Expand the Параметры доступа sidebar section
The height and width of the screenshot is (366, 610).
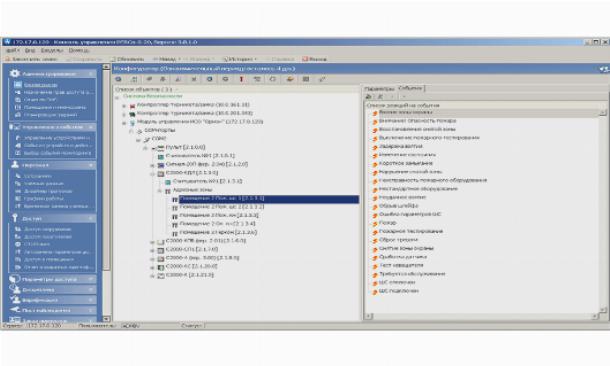[x=91, y=279]
